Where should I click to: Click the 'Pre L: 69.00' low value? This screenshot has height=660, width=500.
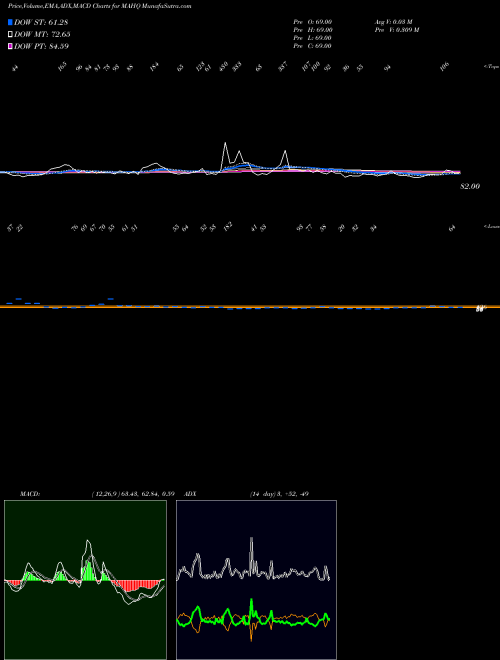click(314, 38)
